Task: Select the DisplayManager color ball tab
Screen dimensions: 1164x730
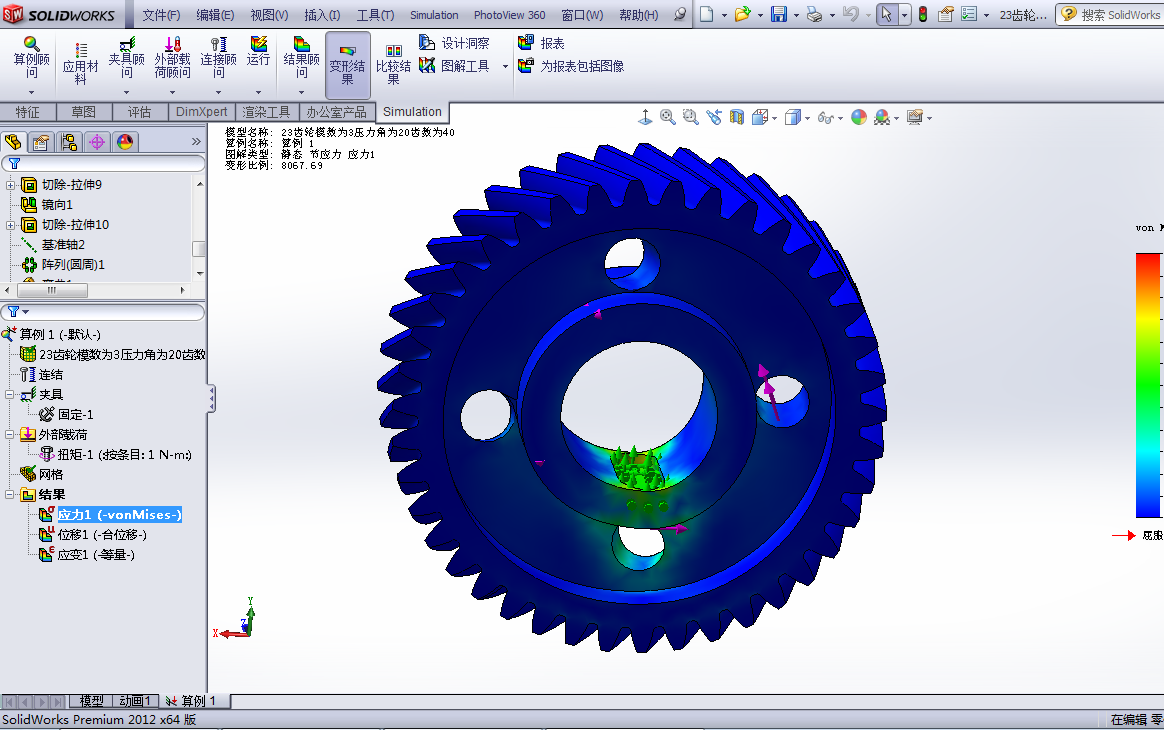Action: tap(125, 142)
